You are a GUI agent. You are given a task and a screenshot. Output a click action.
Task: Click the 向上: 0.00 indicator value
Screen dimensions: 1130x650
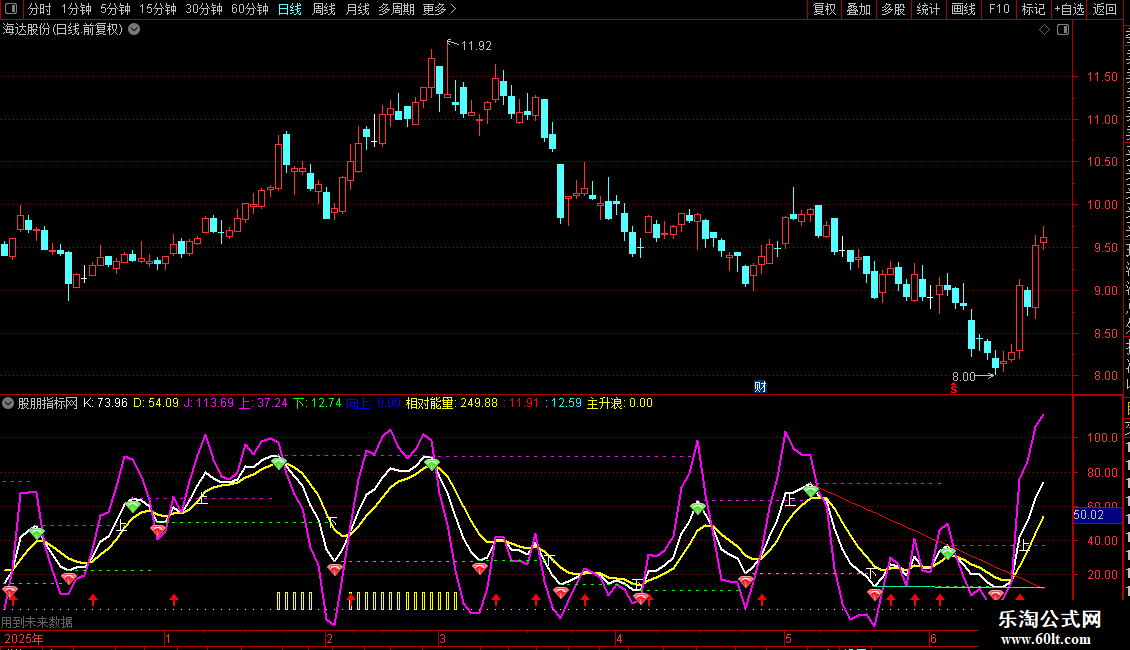click(x=373, y=404)
